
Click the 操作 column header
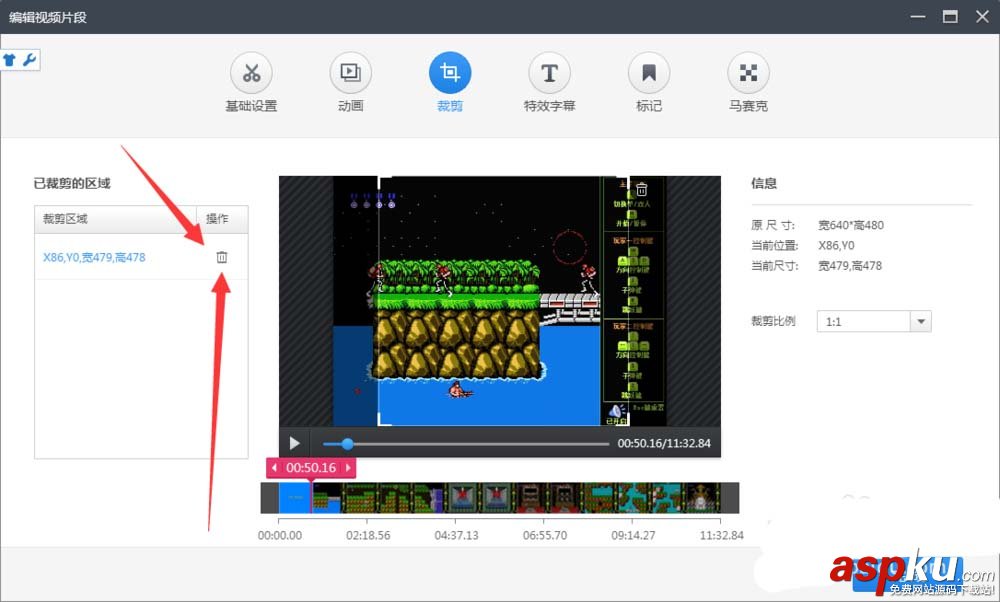coord(222,219)
